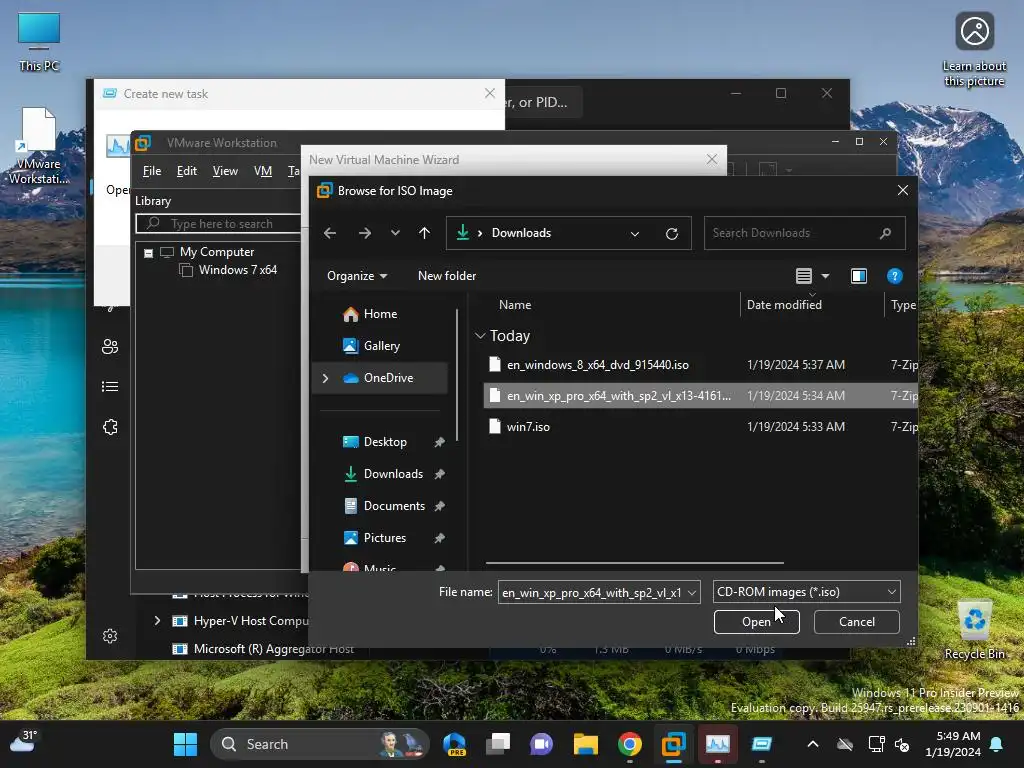
Task: Open VMware Workstation Edit menu
Action: (187, 171)
